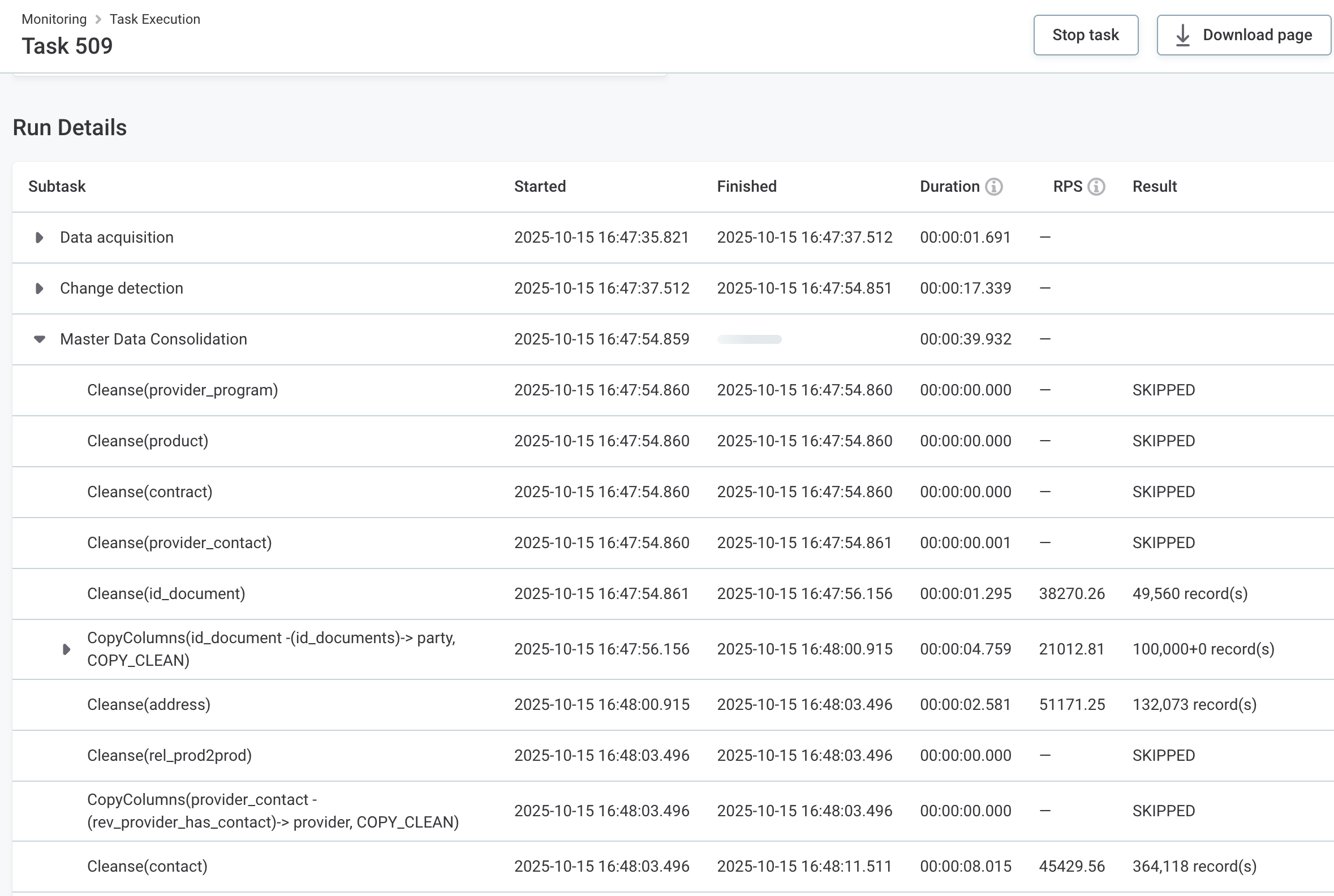
Task: Open the Task Execution breadcrumb link
Action: (155, 19)
